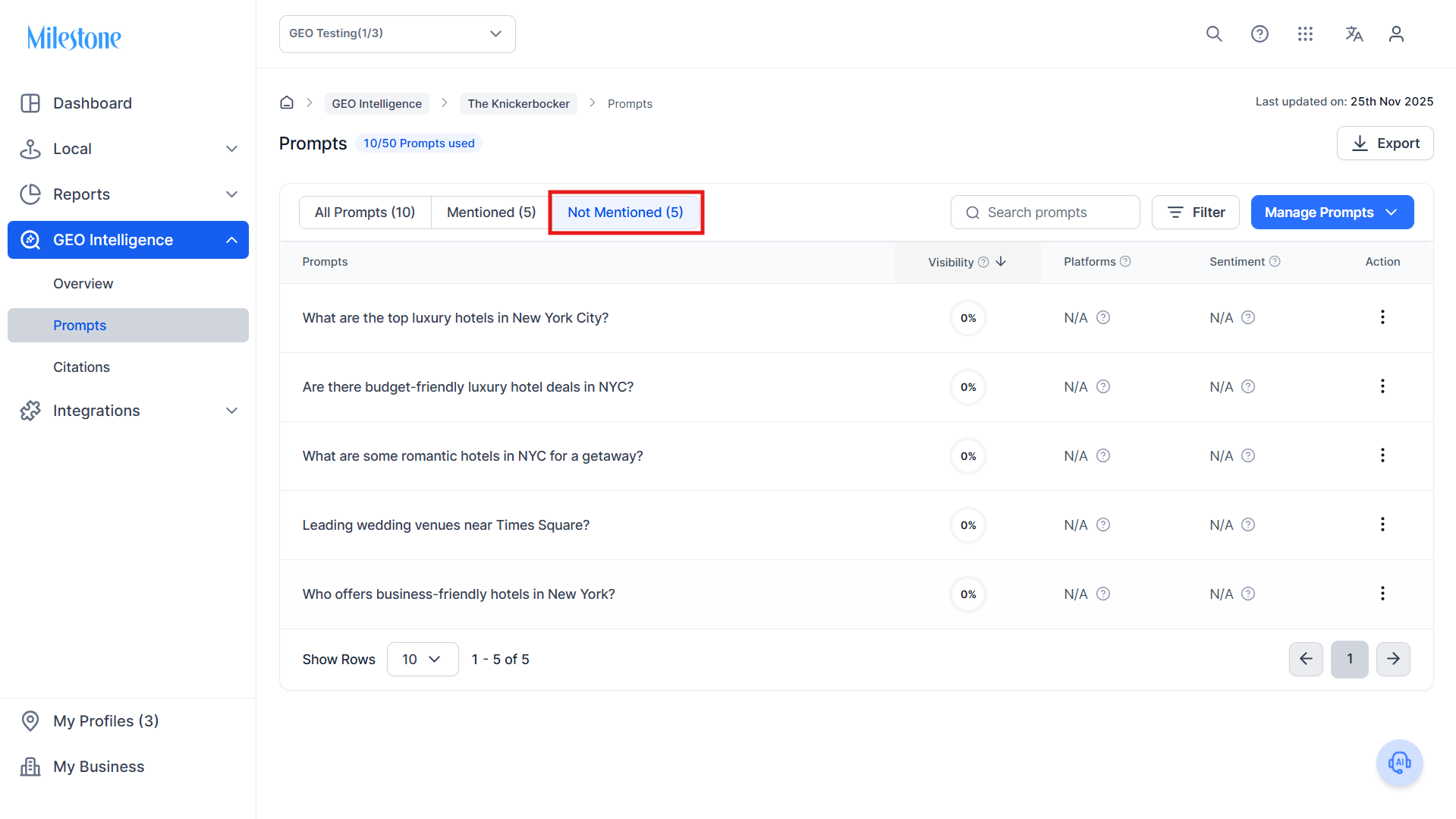Image resolution: width=1456 pixels, height=819 pixels.
Task: Open the GEO Testing(1/3) profile dropdown
Action: click(398, 34)
